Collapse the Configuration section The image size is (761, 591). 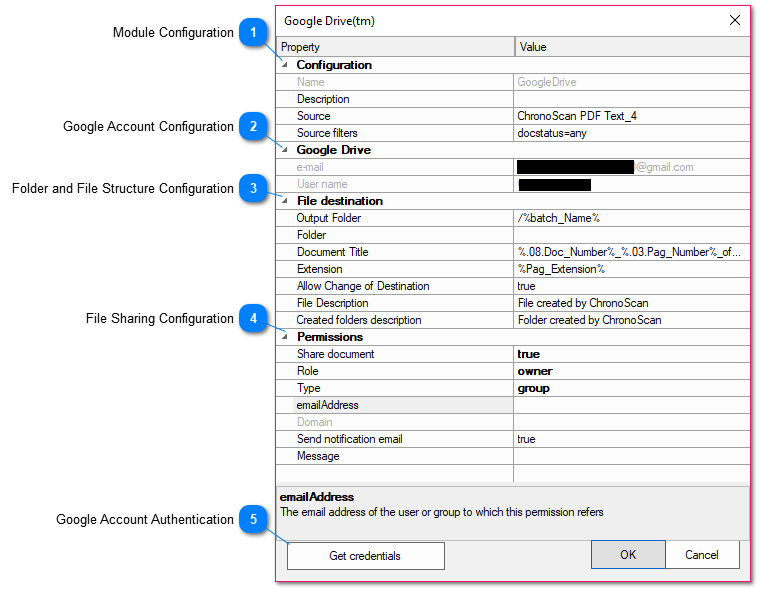[285, 65]
